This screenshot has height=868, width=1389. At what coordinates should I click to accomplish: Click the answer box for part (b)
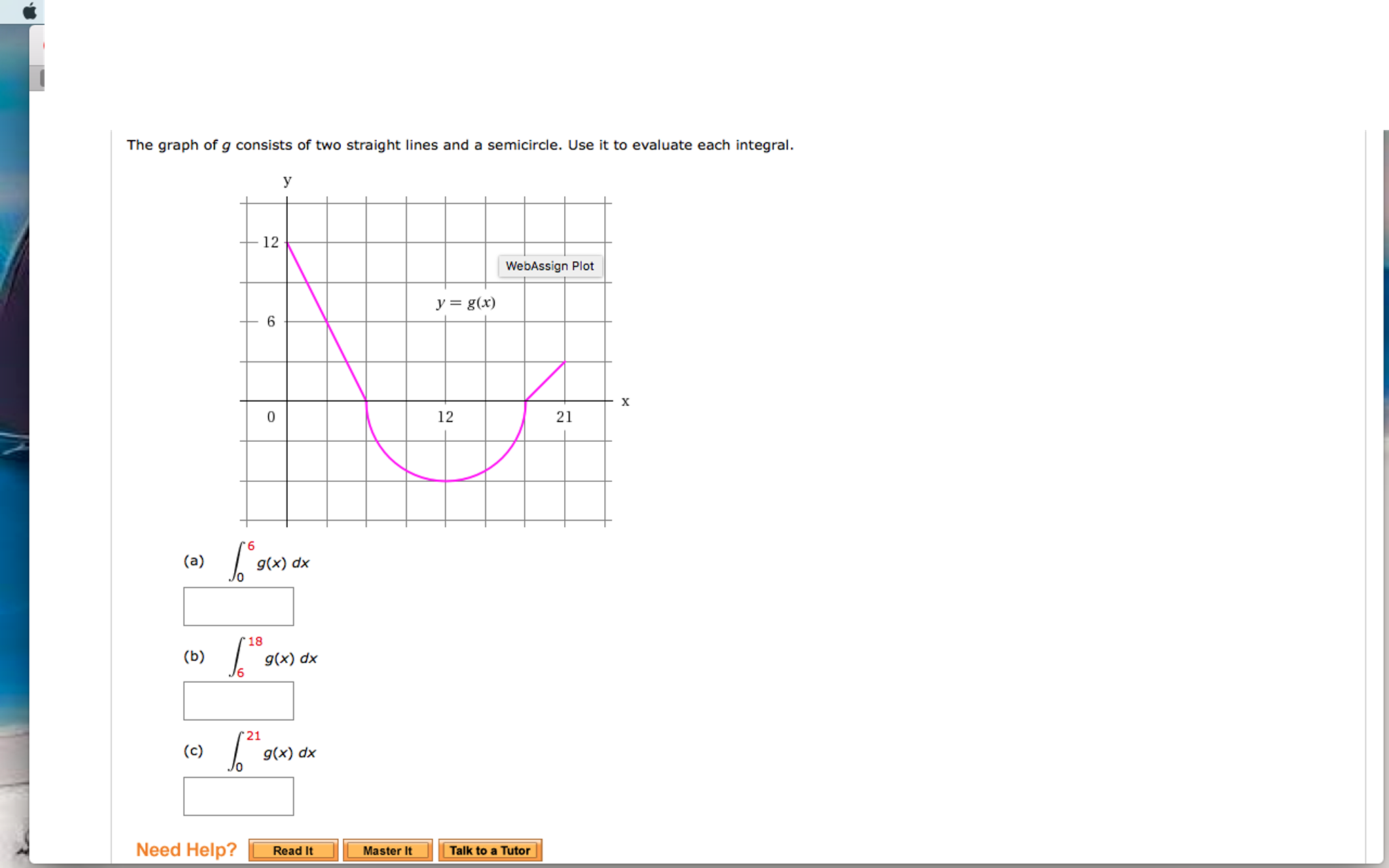pyautogui.click(x=238, y=700)
